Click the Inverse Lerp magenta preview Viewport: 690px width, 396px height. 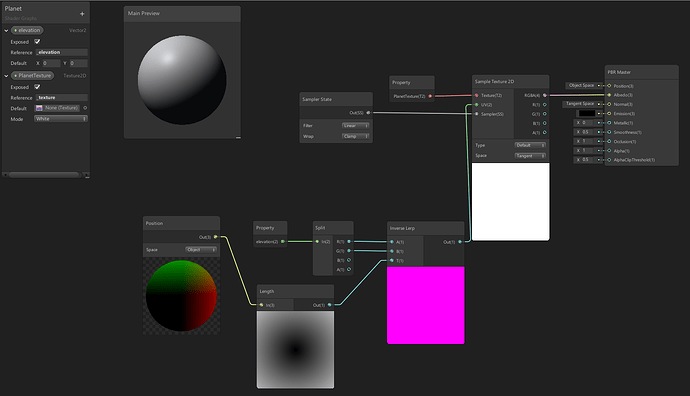[426, 305]
